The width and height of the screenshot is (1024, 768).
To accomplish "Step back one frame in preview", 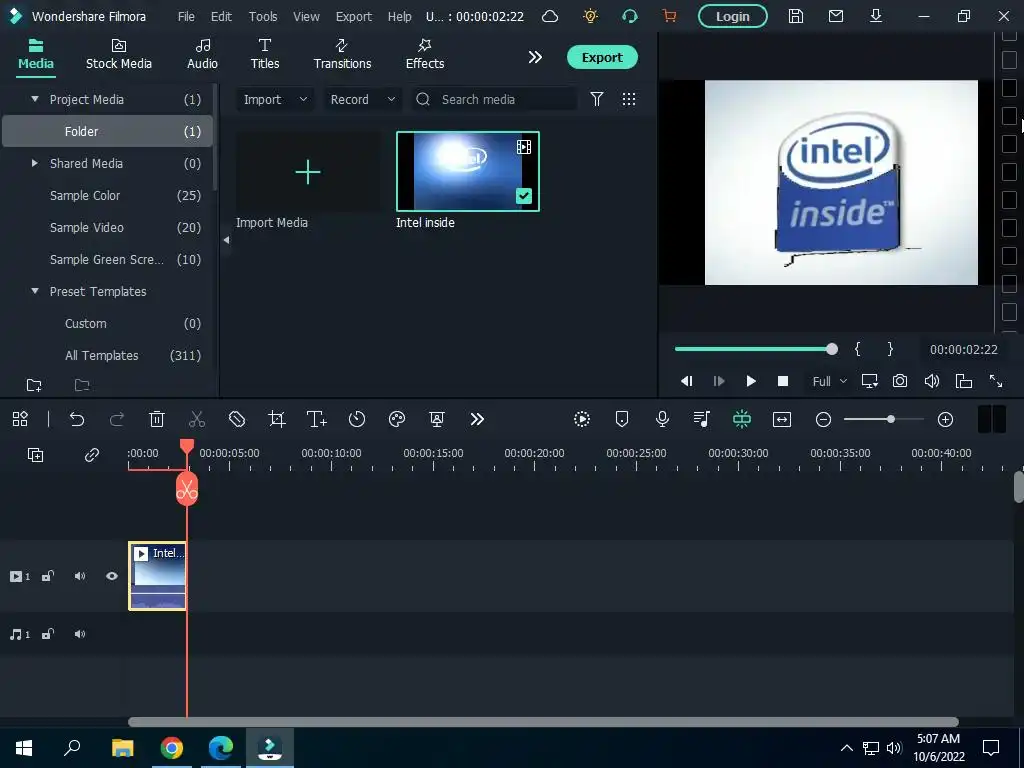I will [686, 381].
